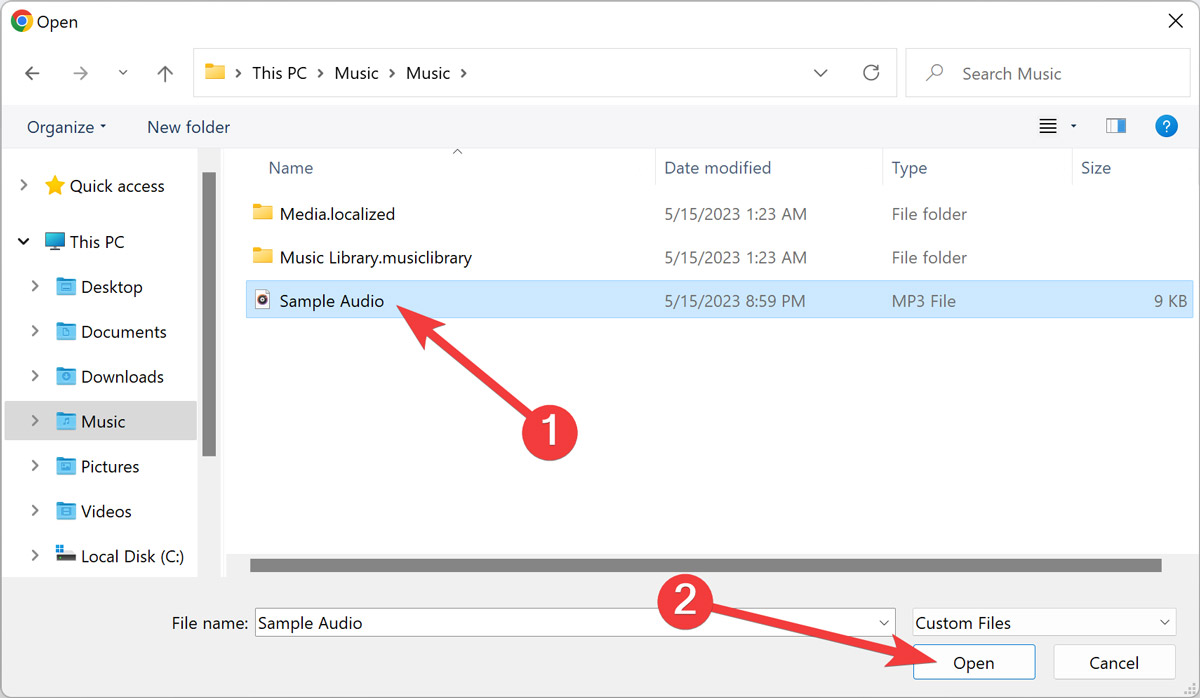Collapse This PC in the navigation pane
The width and height of the screenshot is (1200, 698).
coord(22,241)
